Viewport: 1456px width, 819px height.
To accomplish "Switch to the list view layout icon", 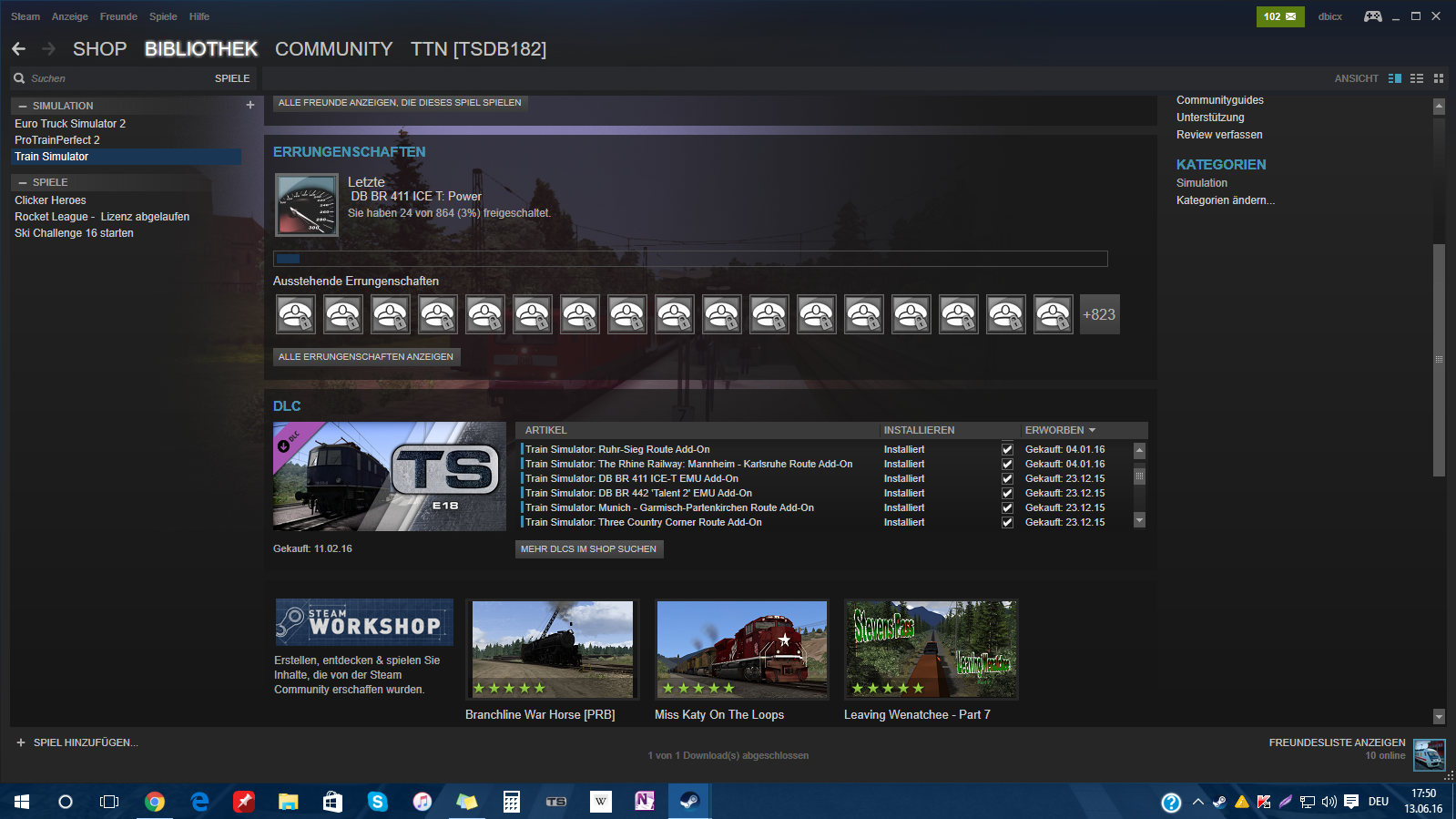I will [x=1417, y=78].
